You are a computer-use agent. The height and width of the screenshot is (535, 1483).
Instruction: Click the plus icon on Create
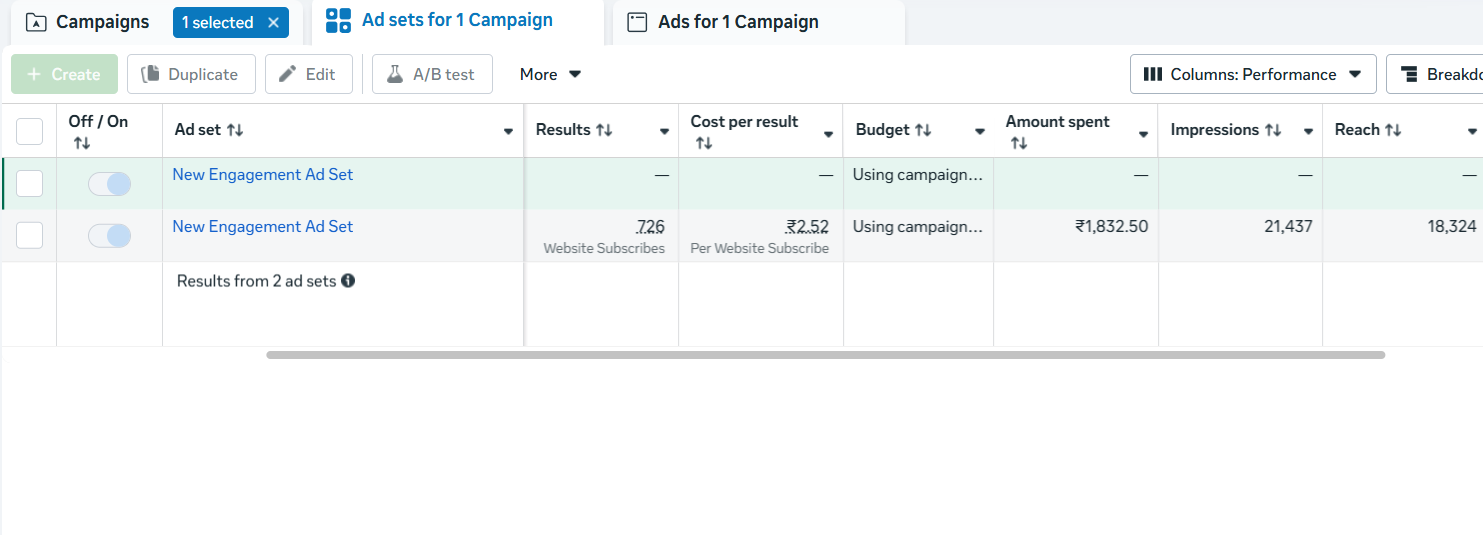tap(34, 74)
